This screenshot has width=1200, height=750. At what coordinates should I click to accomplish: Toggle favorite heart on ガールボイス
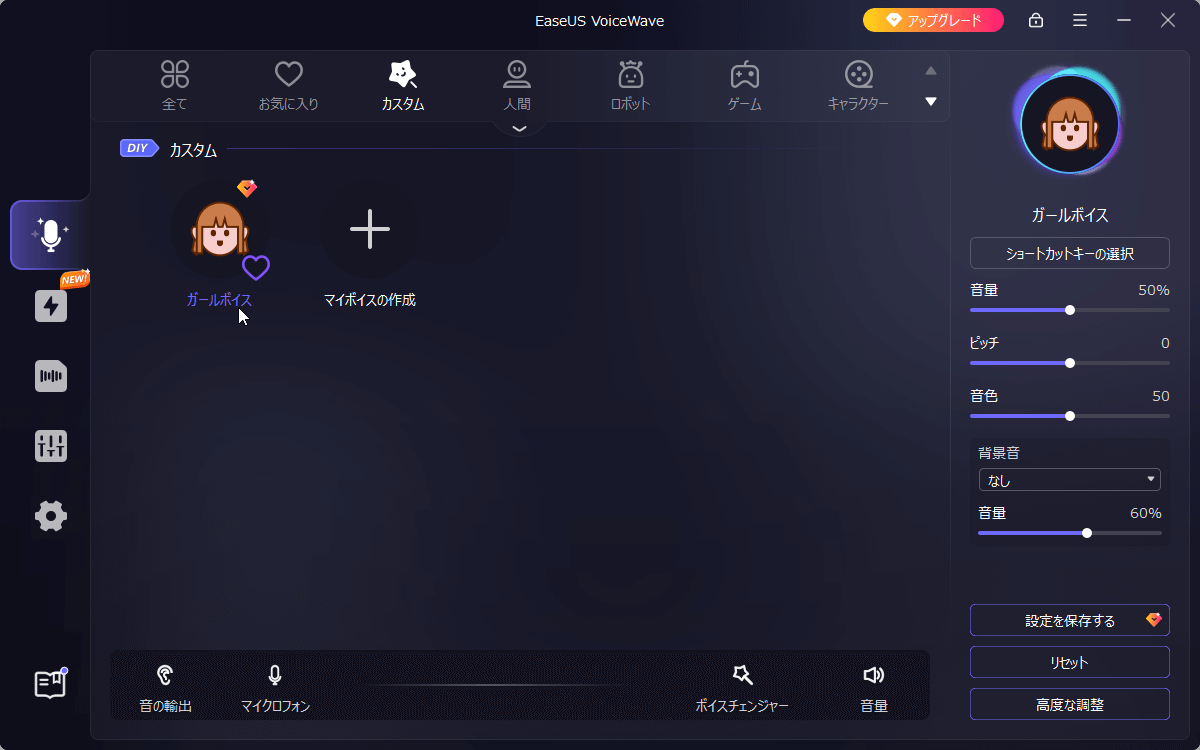(x=256, y=268)
